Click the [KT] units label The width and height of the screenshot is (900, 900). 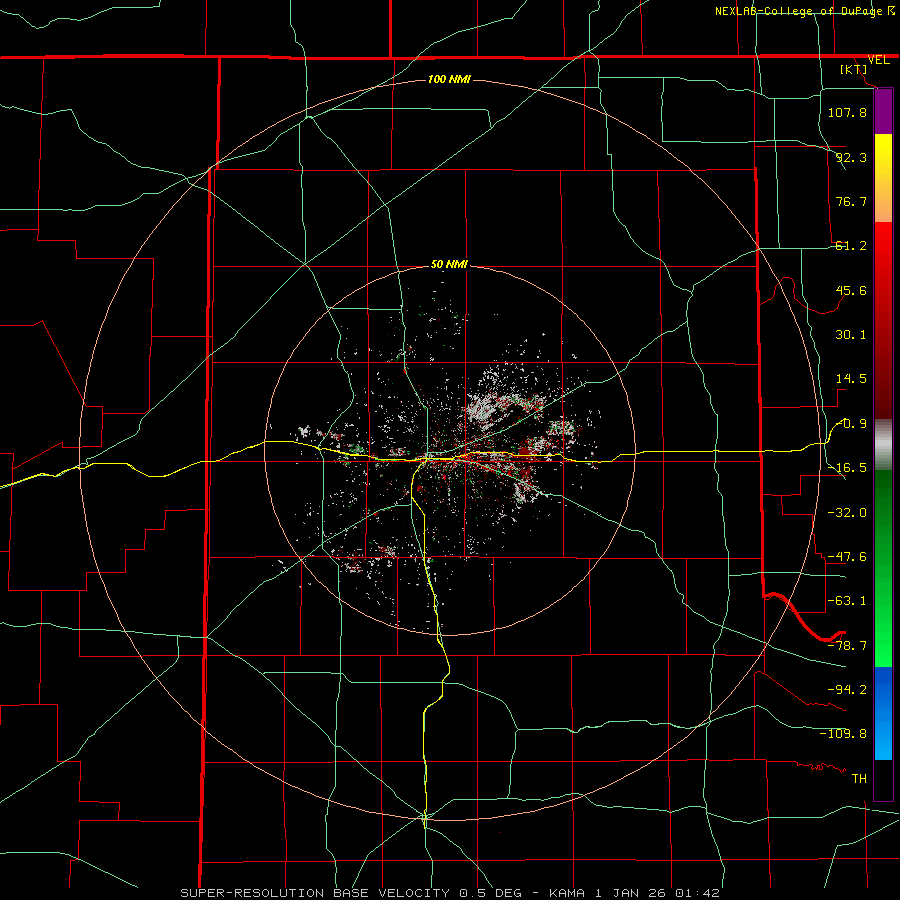pyautogui.click(x=854, y=69)
